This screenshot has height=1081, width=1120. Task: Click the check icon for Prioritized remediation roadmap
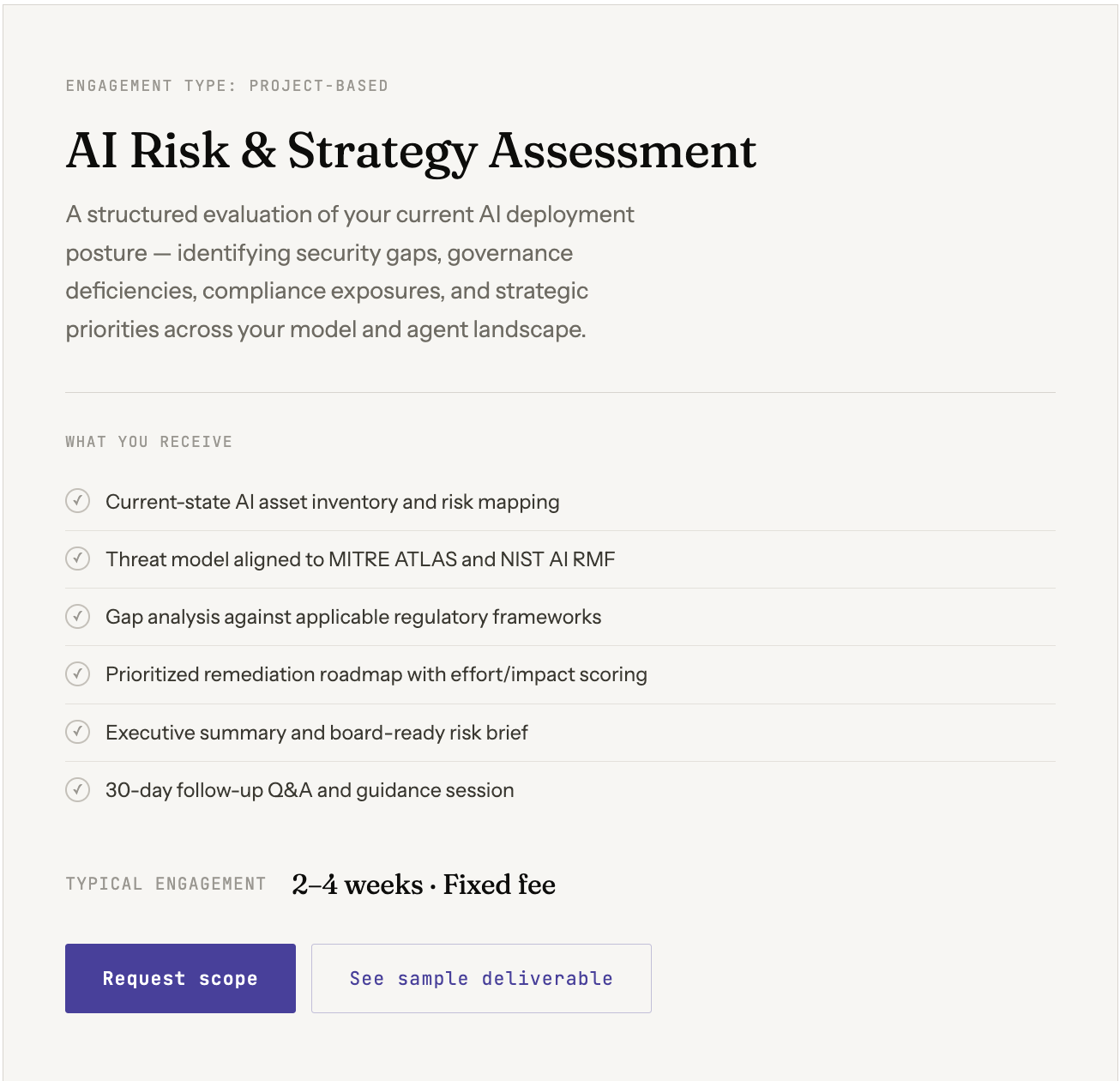[x=78, y=673]
